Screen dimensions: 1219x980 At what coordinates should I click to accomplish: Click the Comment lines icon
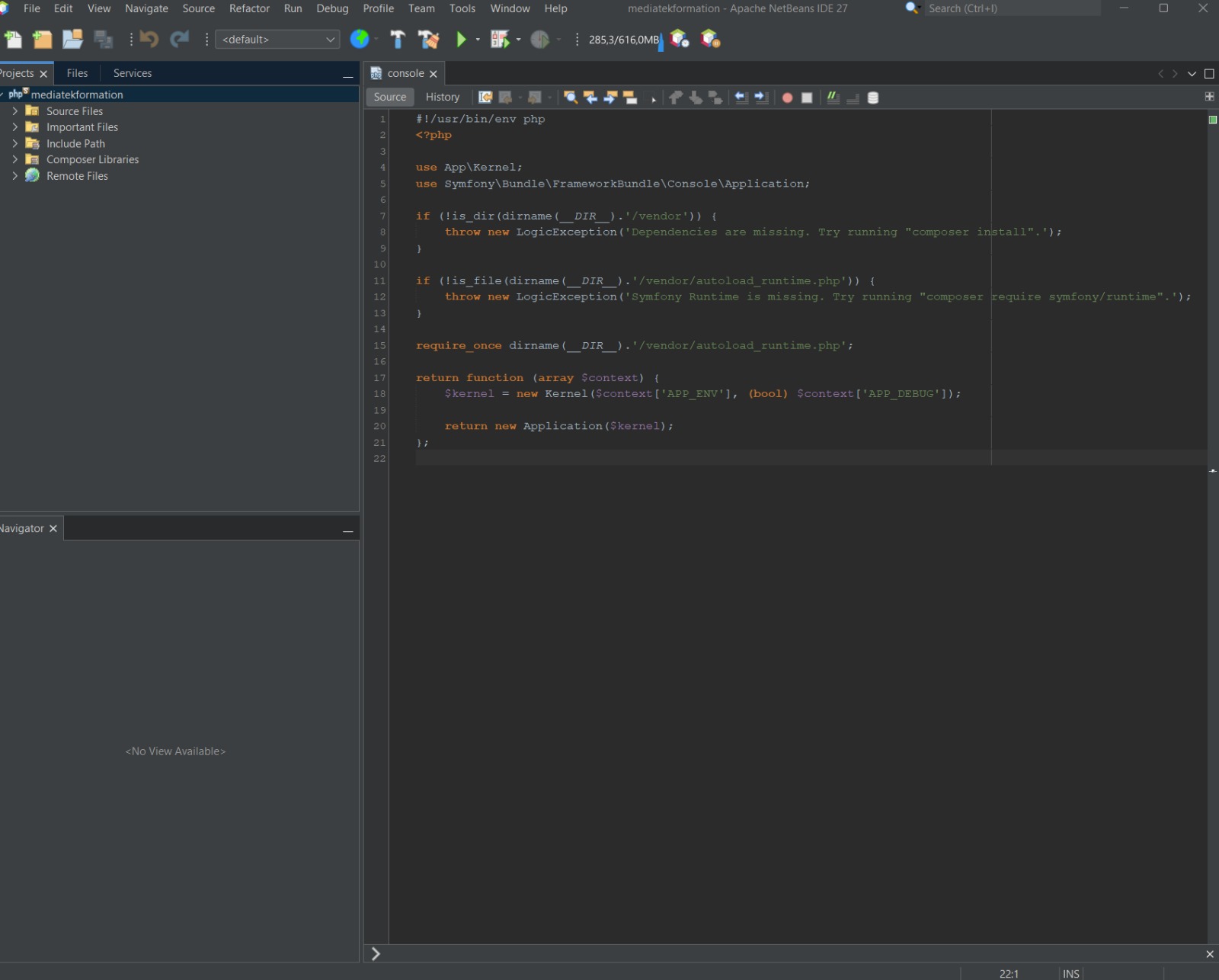833,98
